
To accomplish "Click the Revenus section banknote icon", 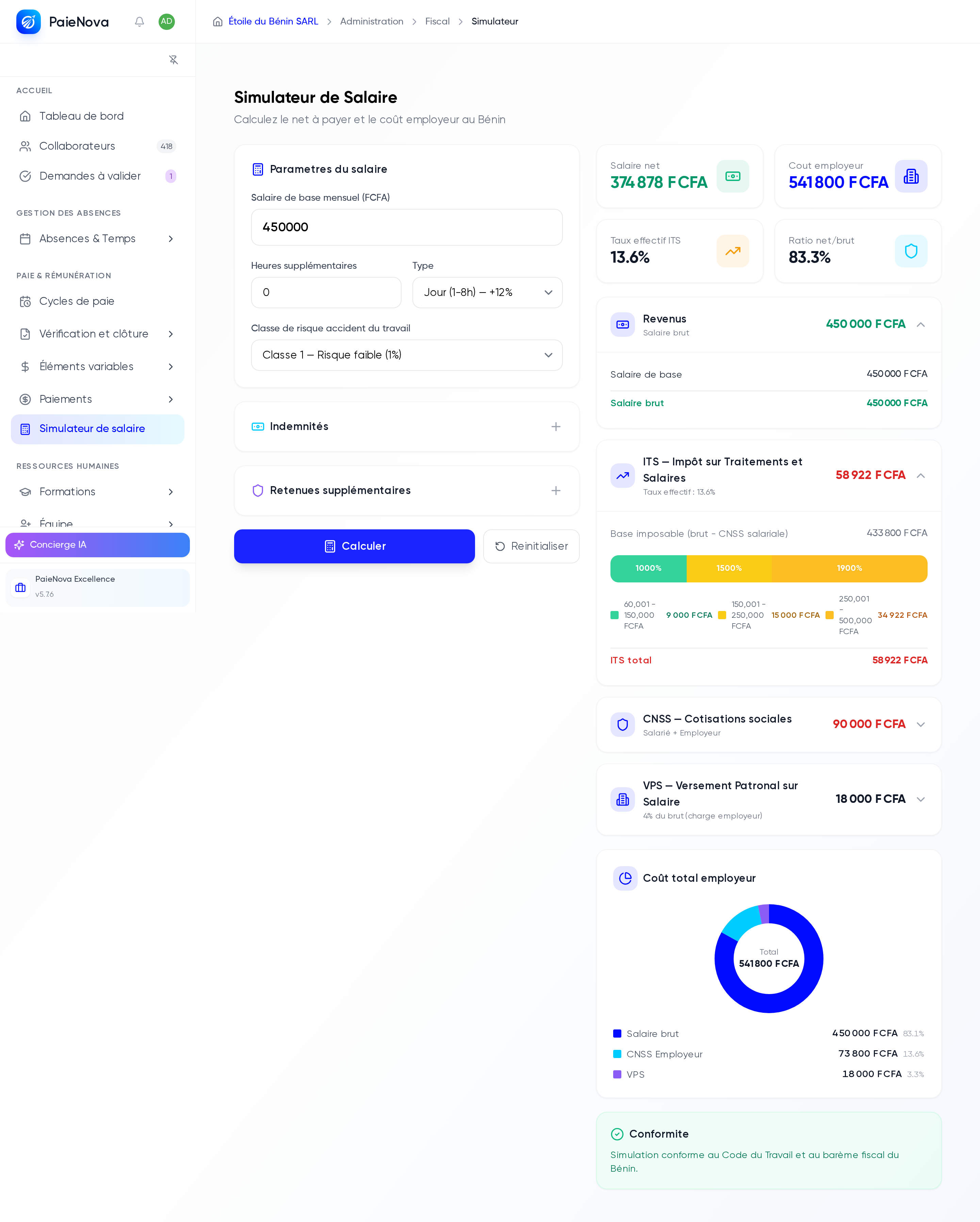I will 622,325.
